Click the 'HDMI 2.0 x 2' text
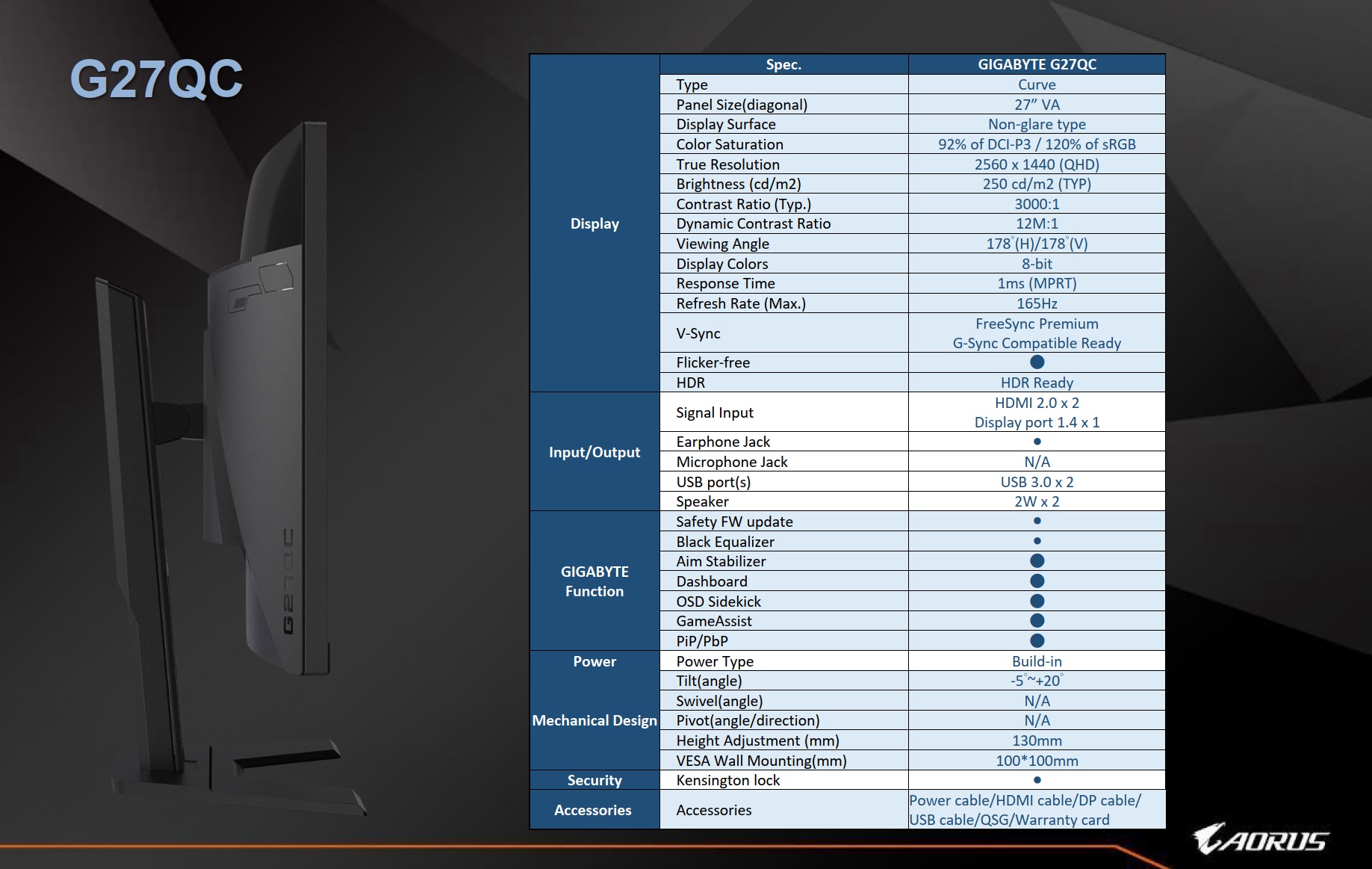1372x869 pixels. click(1037, 403)
